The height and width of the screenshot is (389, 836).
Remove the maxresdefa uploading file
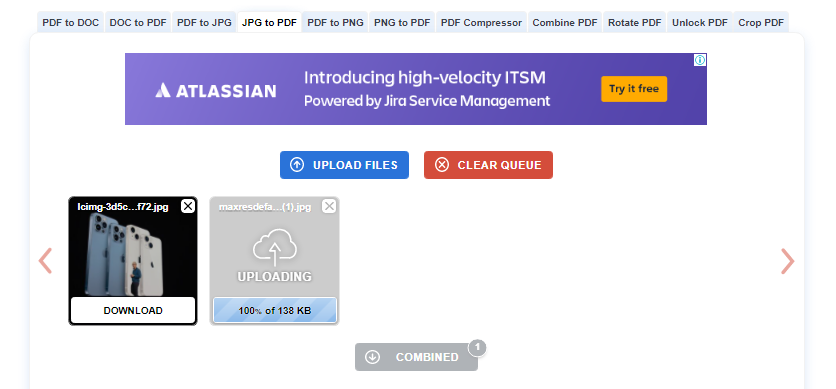coord(329,206)
